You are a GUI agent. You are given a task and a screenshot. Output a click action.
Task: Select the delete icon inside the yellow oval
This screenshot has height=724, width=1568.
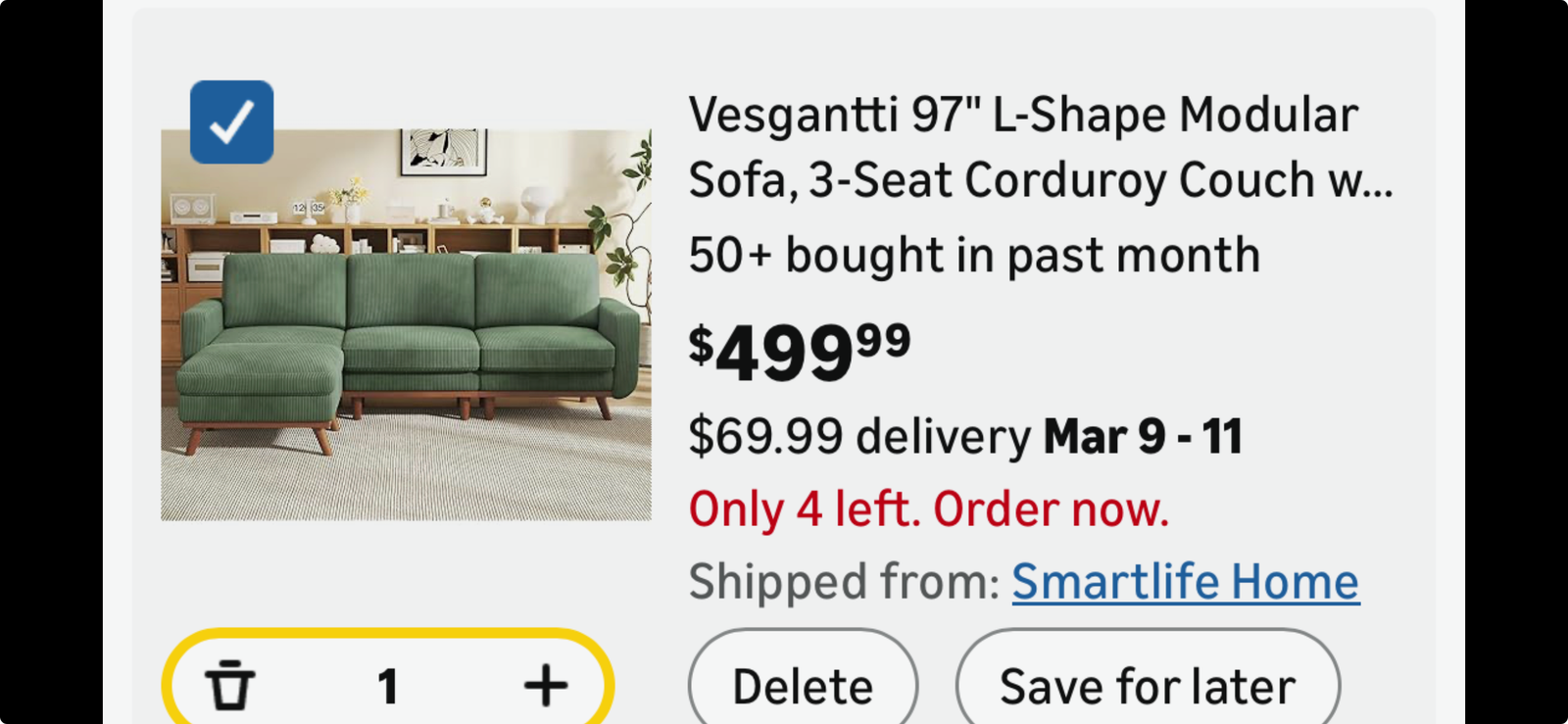[x=230, y=686]
